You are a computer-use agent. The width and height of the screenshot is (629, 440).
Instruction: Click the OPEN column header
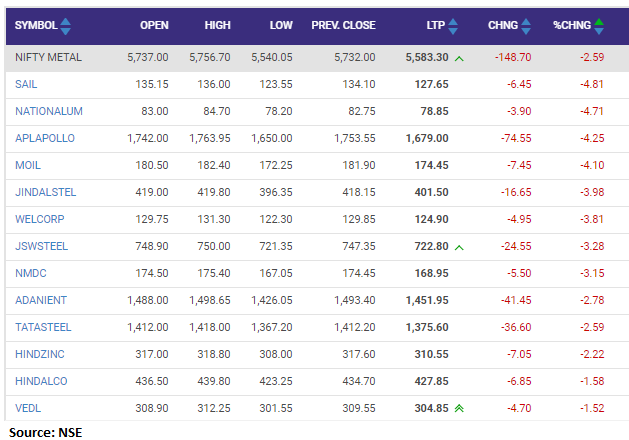[154, 27]
